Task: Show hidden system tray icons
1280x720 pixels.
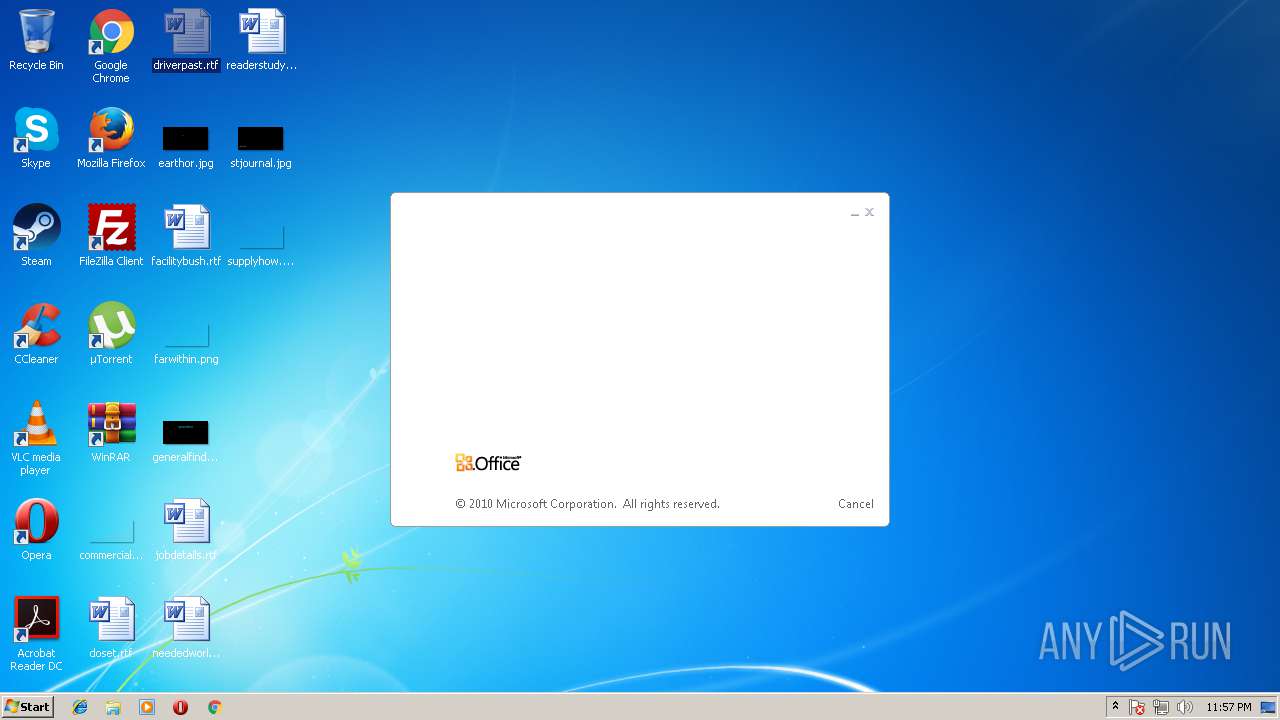Action: (1116, 707)
